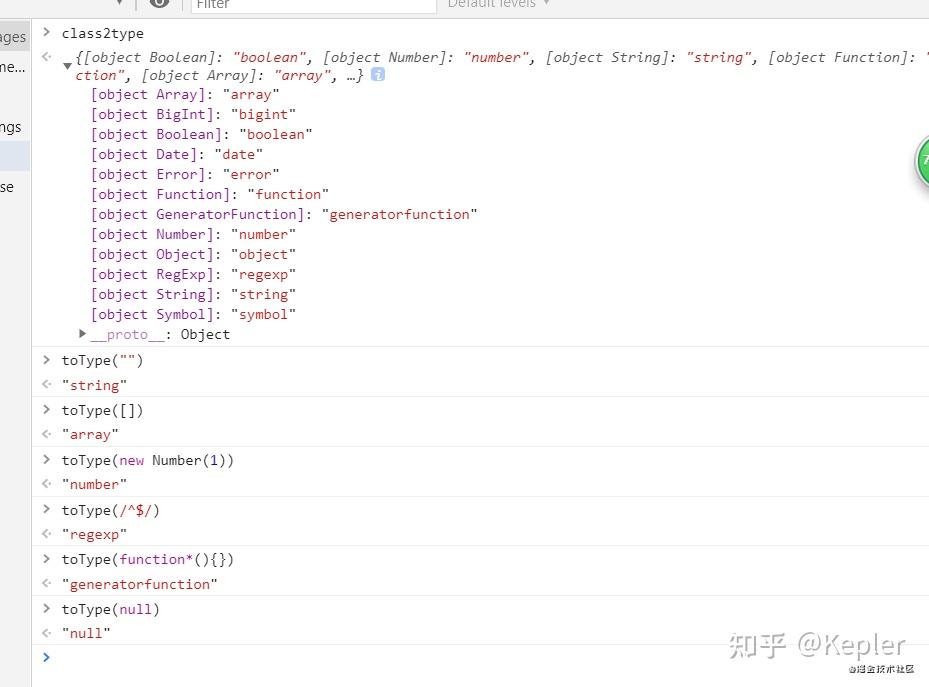This screenshot has height=687, width=929.
Task: Click the Filter input field
Action: [314, 5]
